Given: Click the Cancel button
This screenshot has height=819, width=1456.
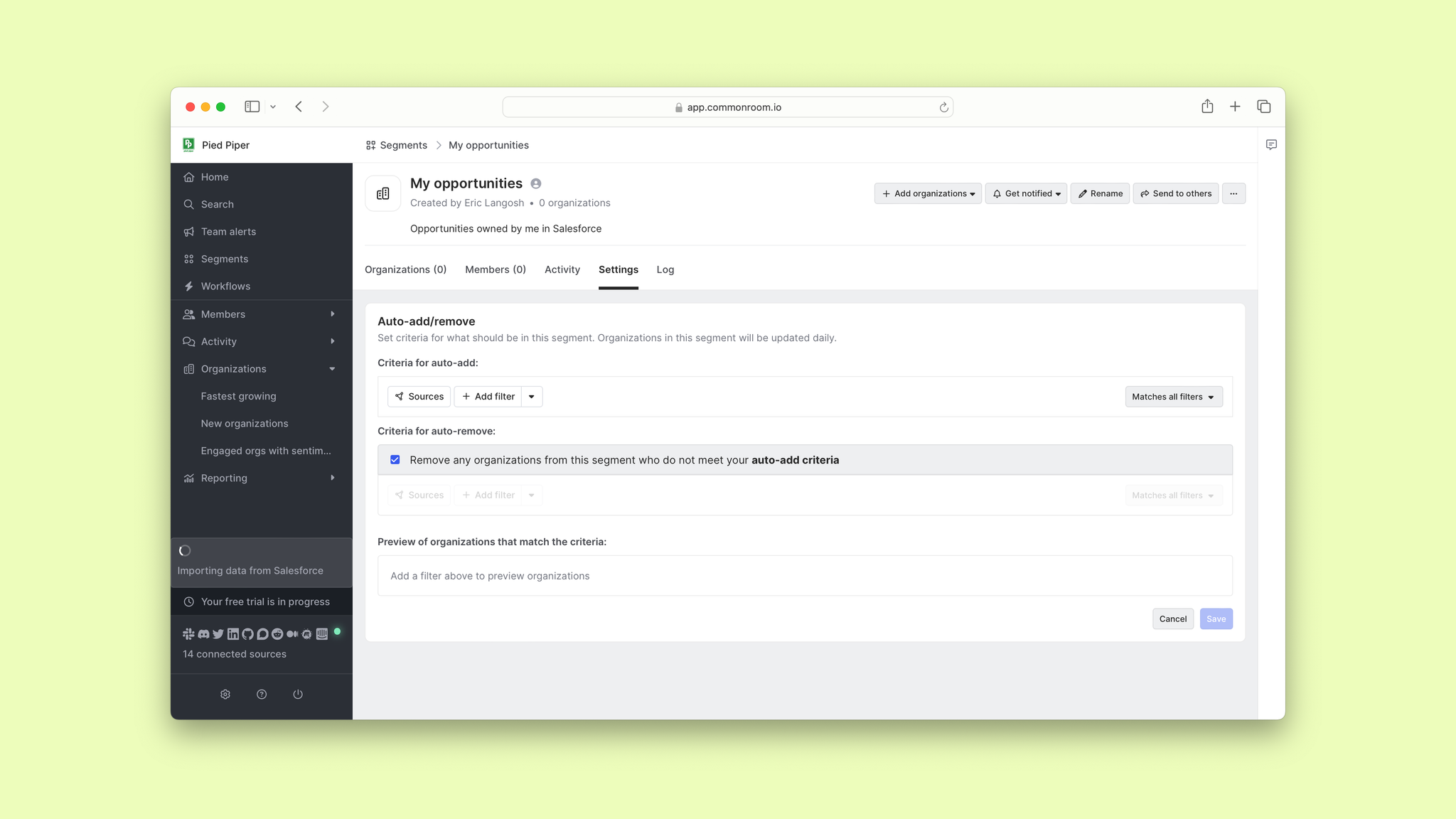Looking at the screenshot, I should [1172, 619].
